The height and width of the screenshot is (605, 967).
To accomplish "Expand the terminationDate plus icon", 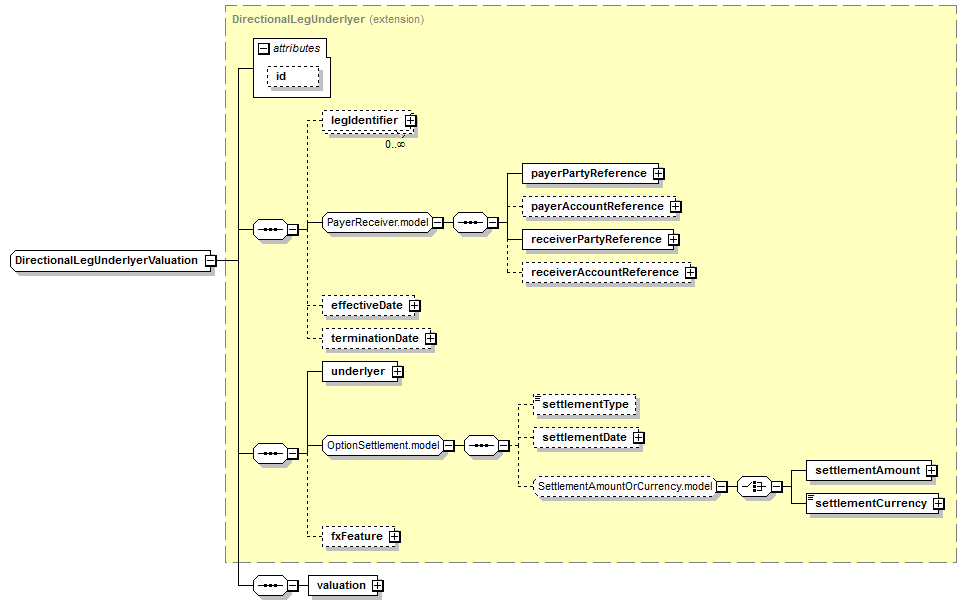I will [430, 339].
